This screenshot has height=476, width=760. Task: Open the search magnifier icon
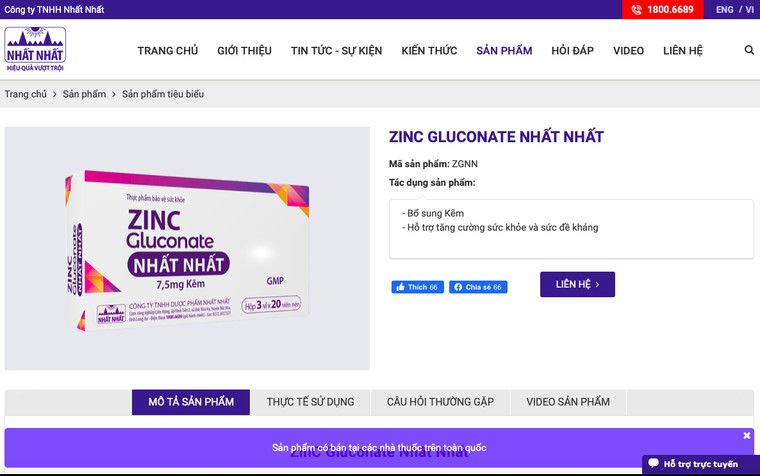click(749, 50)
